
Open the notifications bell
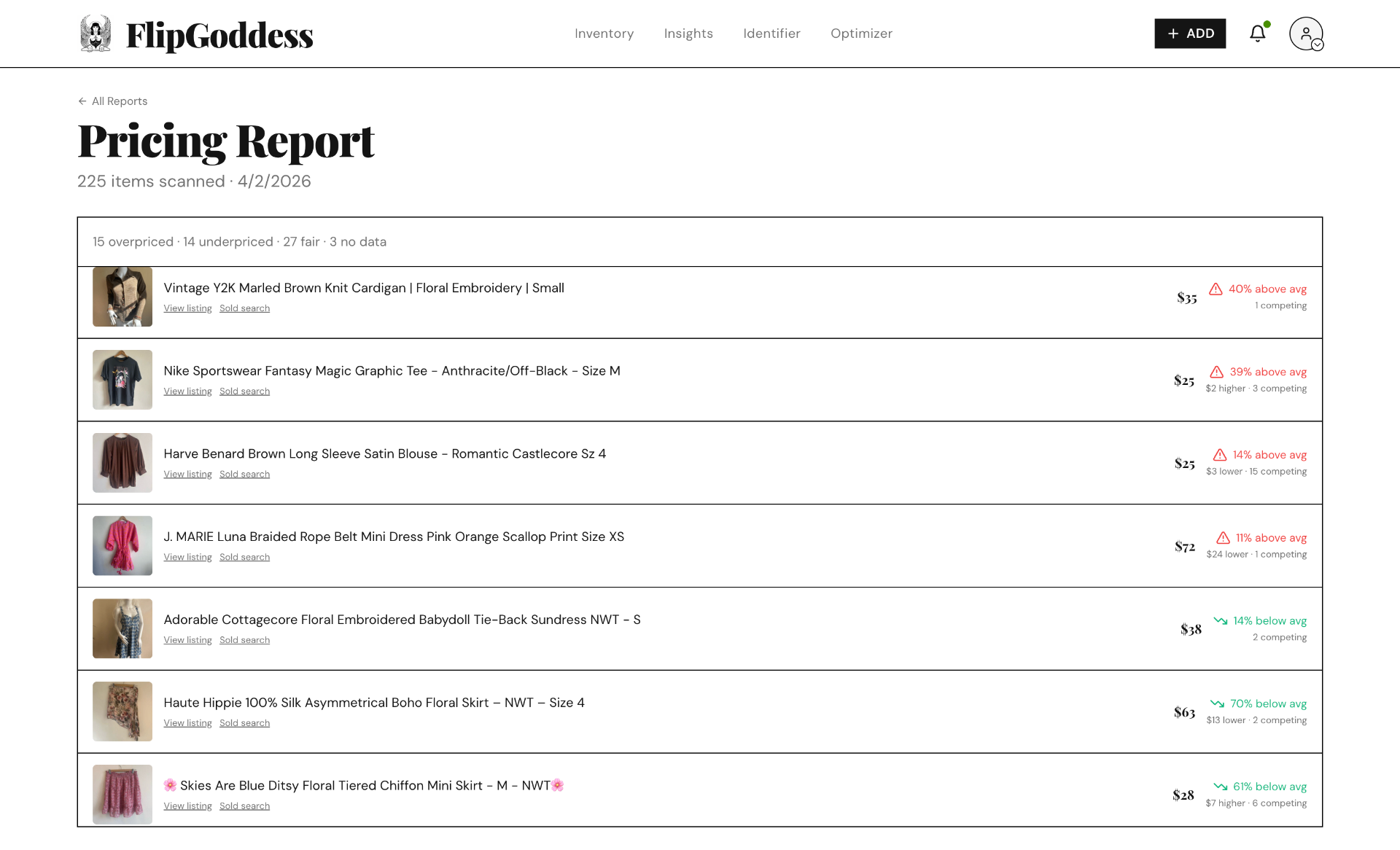pyautogui.click(x=1258, y=34)
